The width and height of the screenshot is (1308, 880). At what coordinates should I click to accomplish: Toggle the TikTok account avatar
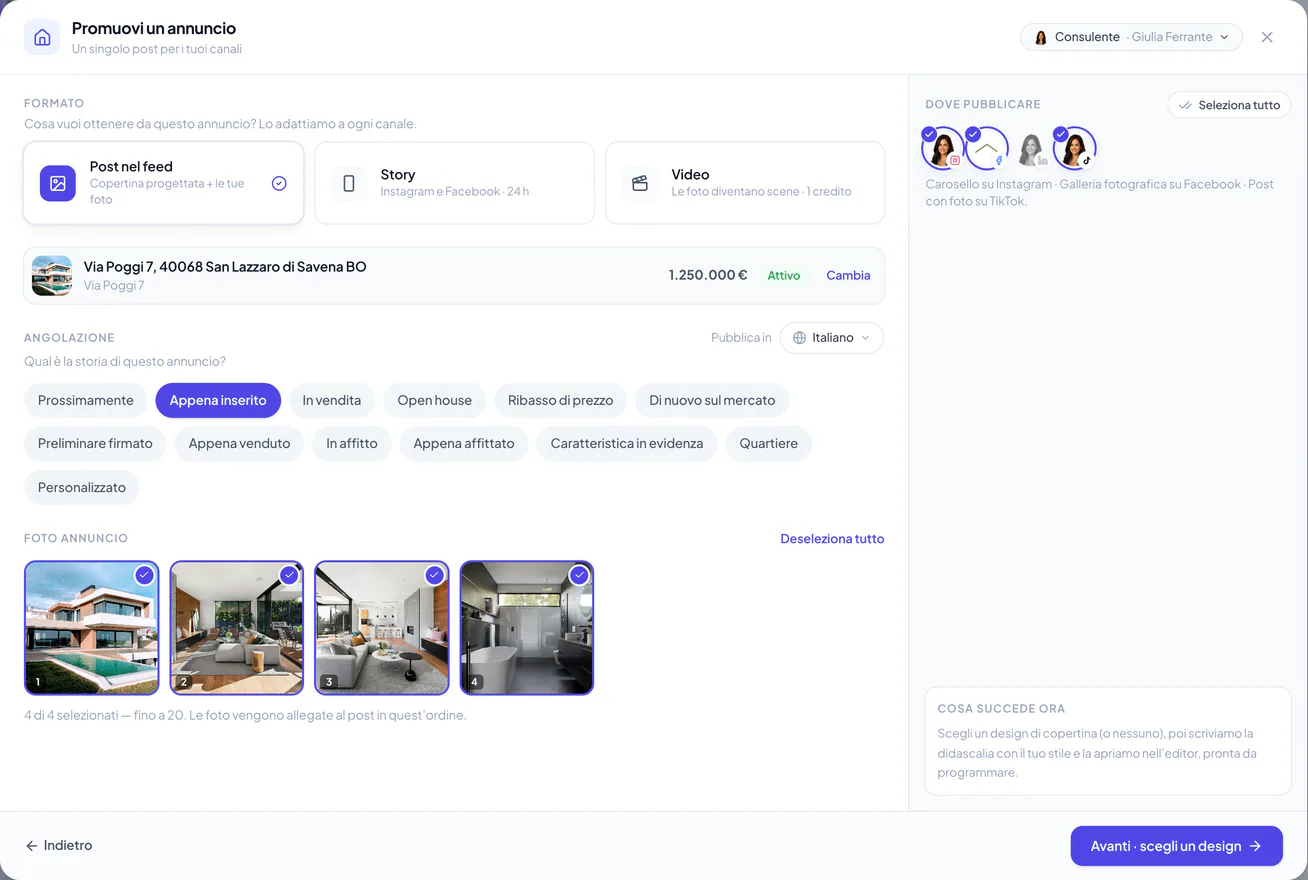click(1075, 148)
